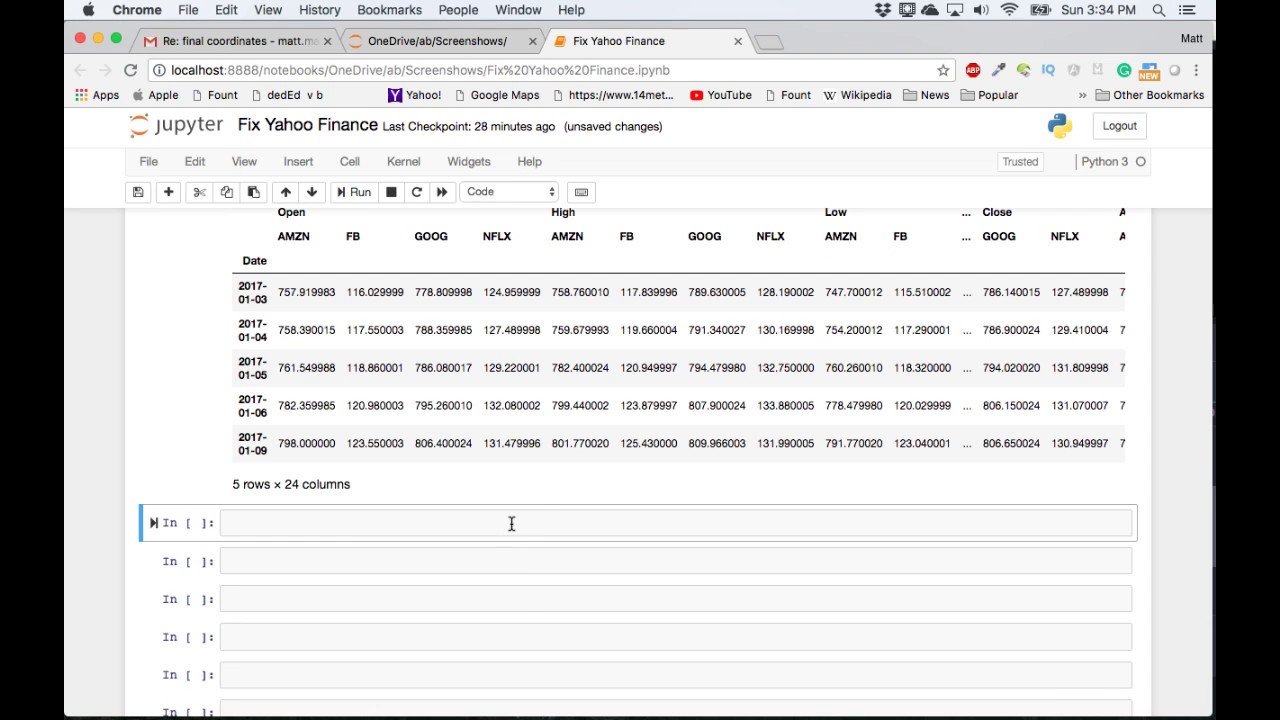Open Jupyter Help menu
This screenshot has height=720, width=1280.
click(529, 161)
